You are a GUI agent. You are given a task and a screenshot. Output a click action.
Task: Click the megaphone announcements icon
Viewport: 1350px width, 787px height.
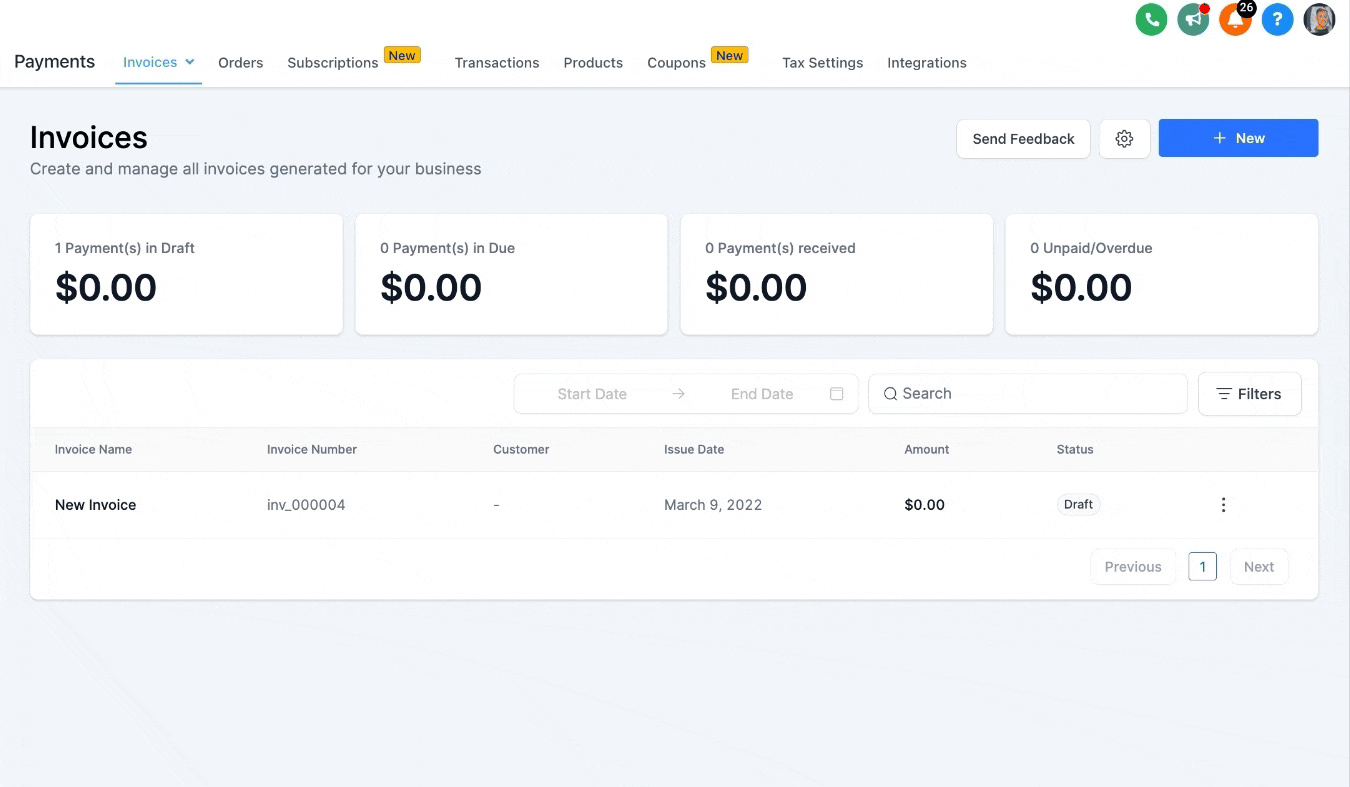(x=1193, y=19)
